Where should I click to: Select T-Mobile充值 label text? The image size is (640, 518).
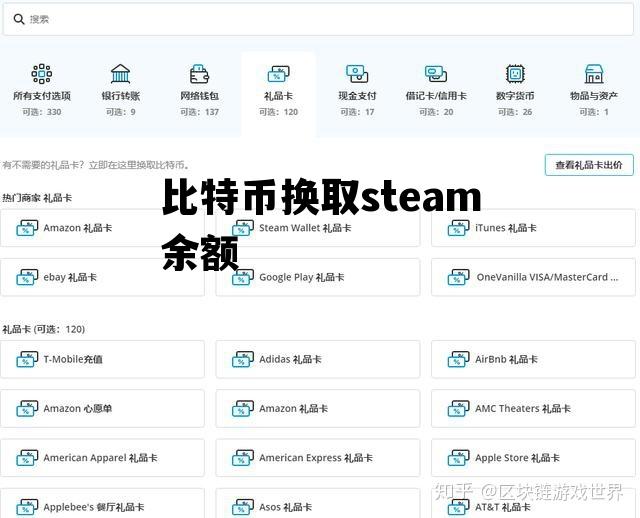pos(73,359)
